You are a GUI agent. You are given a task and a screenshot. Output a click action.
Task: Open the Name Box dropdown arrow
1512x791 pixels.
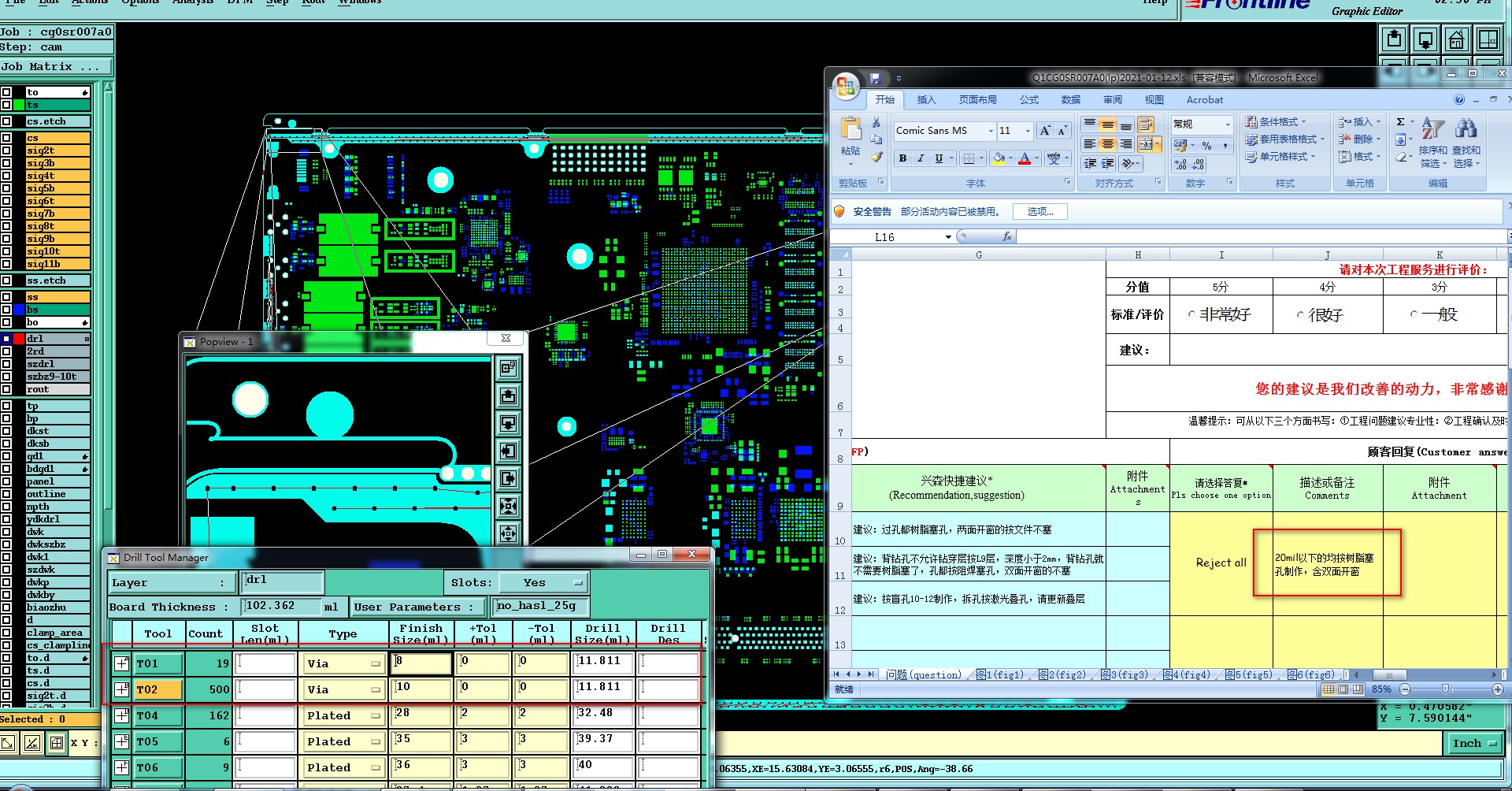[948, 237]
